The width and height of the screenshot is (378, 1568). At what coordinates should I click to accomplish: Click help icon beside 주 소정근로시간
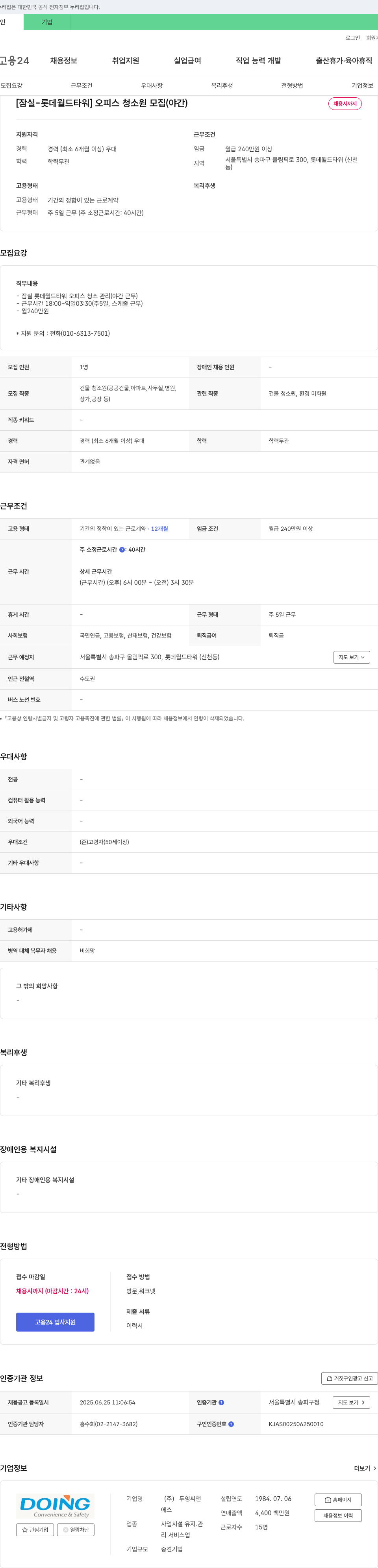click(x=122, y=550)
